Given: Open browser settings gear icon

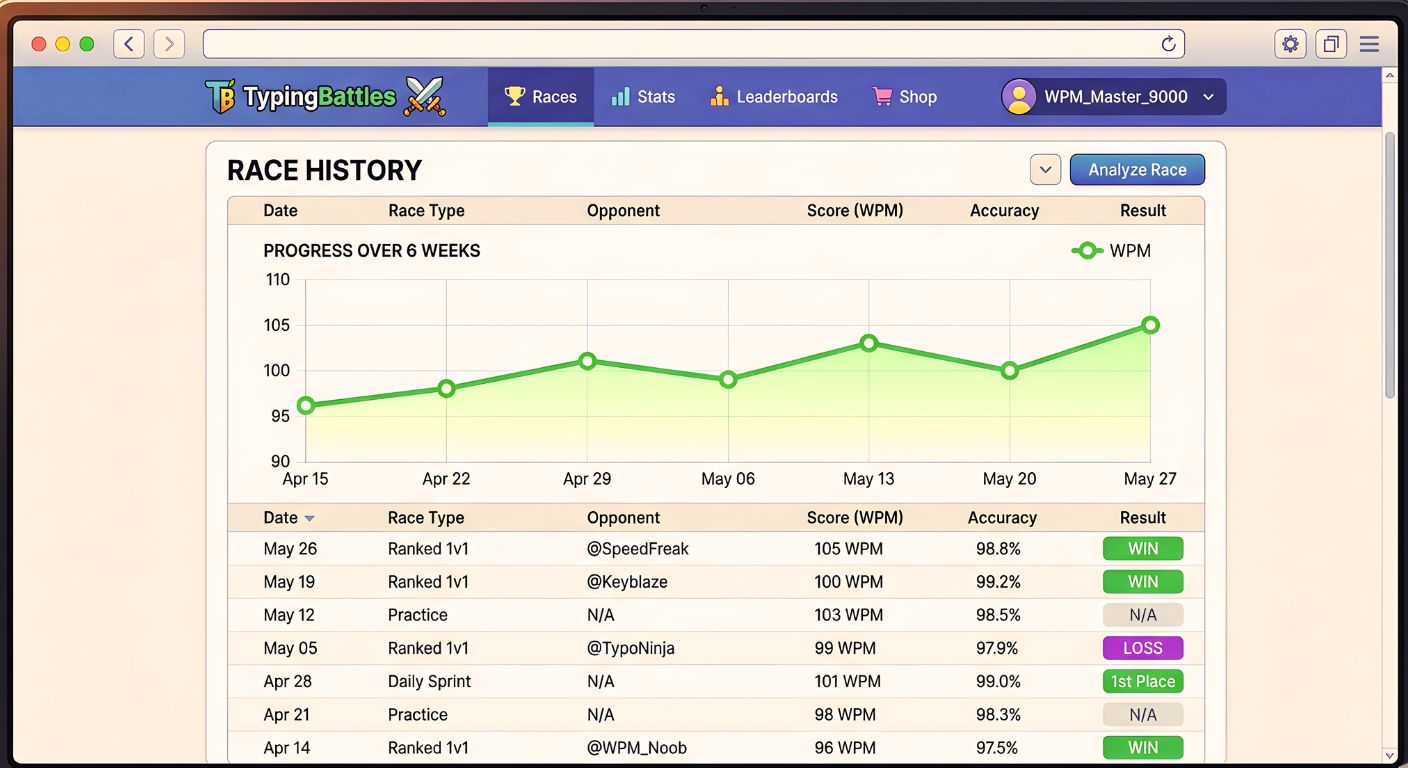Looking at the screenshot, I should click(1291, 44).
